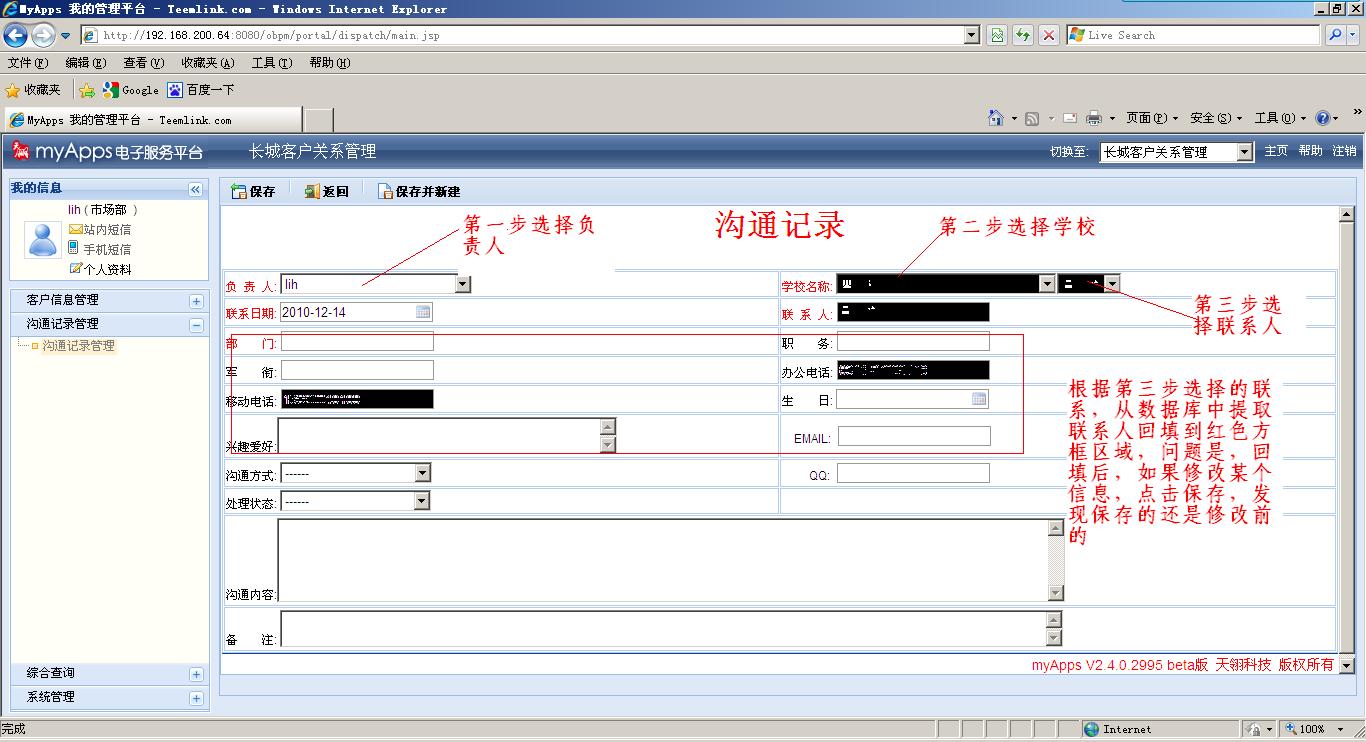This screenshot has width=1366, height=742.
Task: Click the add-to-favorites-bar star icon
Action: click(x=87, y=90)
